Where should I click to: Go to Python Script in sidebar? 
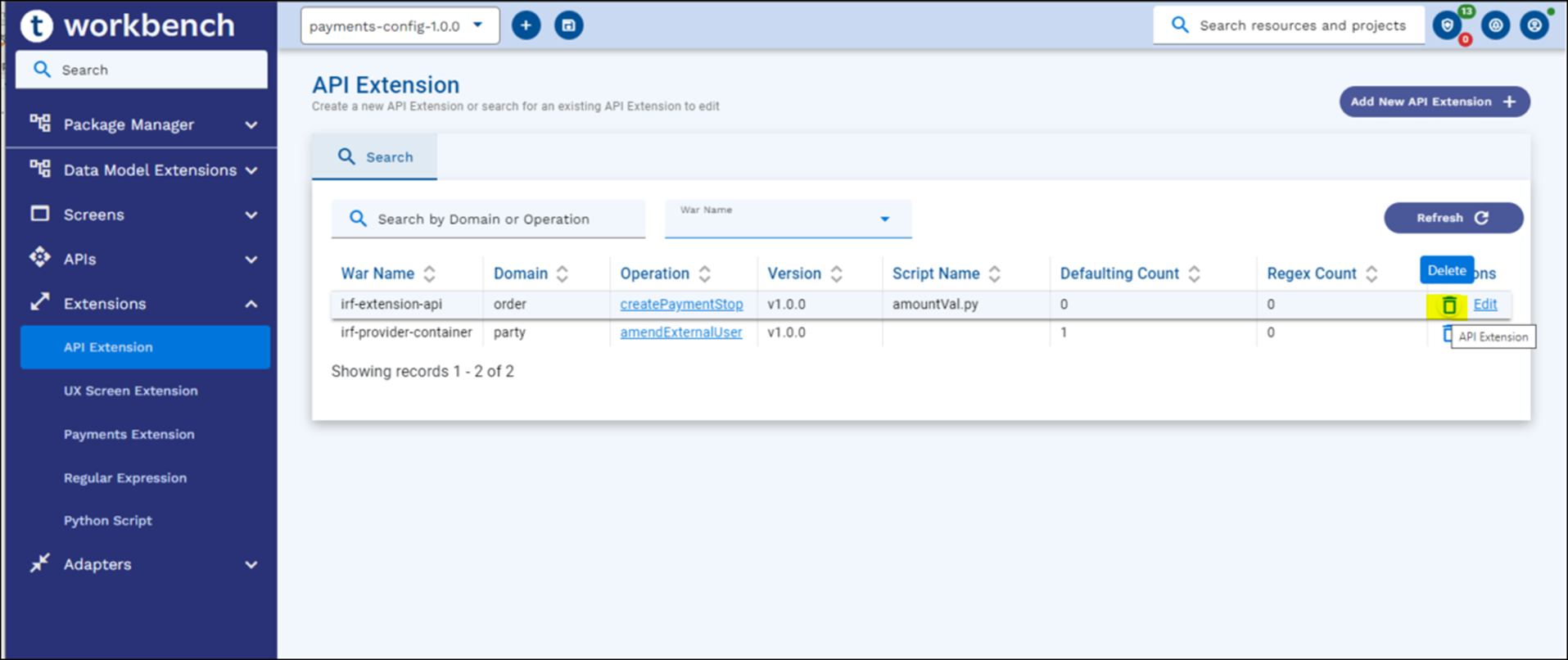[x=108, y=521]
